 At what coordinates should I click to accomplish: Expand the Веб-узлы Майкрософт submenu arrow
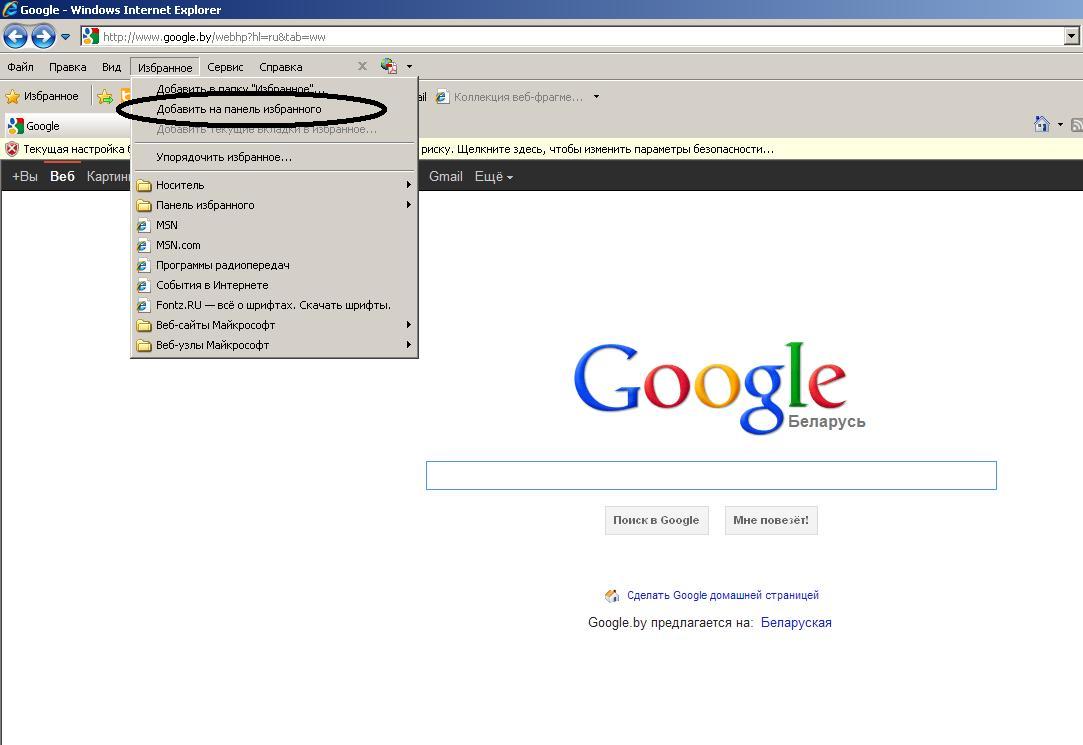pyautogui.click(x=409, y=345)
